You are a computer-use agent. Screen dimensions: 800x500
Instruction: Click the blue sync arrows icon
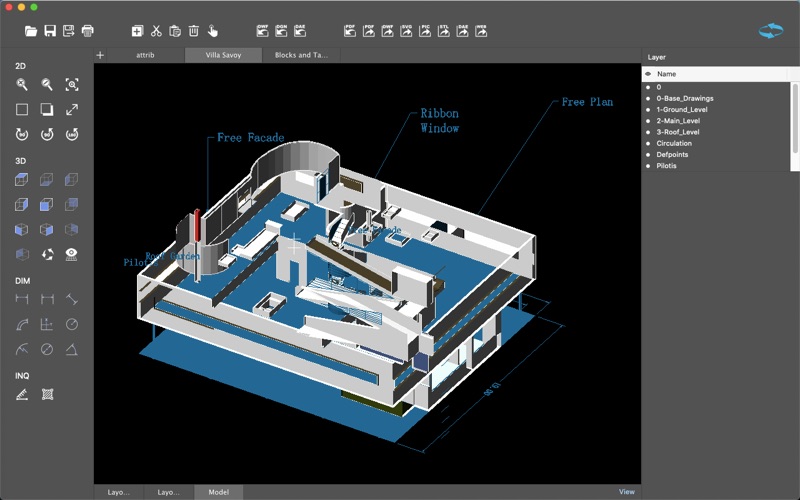[x=770, y=31]
